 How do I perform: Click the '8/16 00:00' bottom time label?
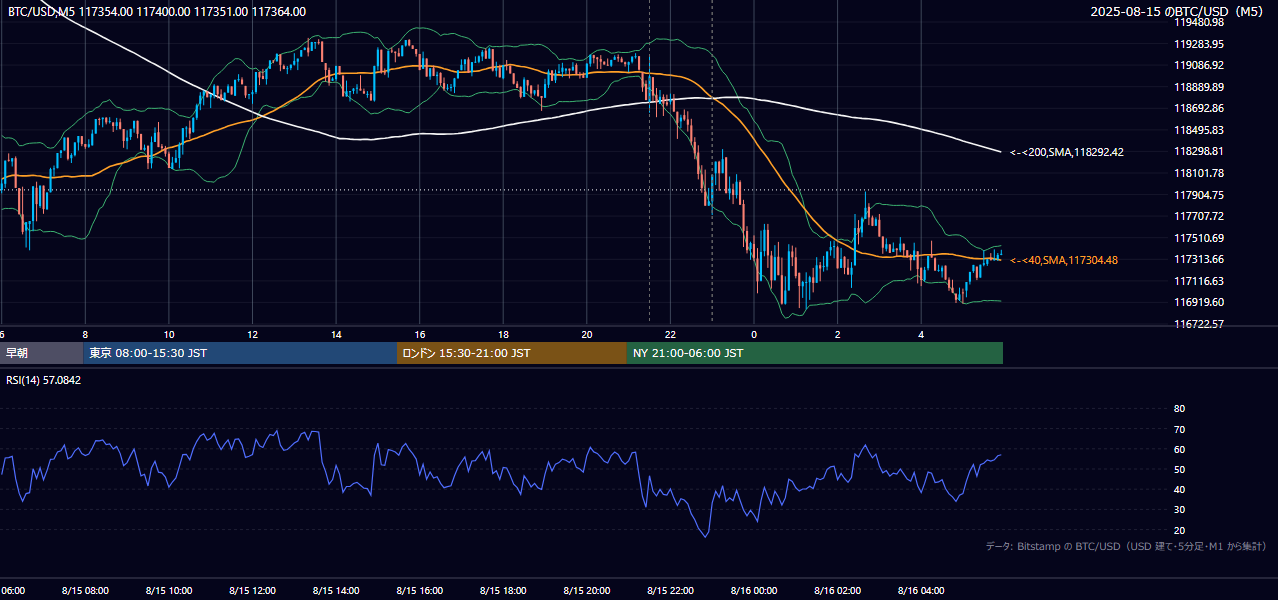tap(754, 591)
